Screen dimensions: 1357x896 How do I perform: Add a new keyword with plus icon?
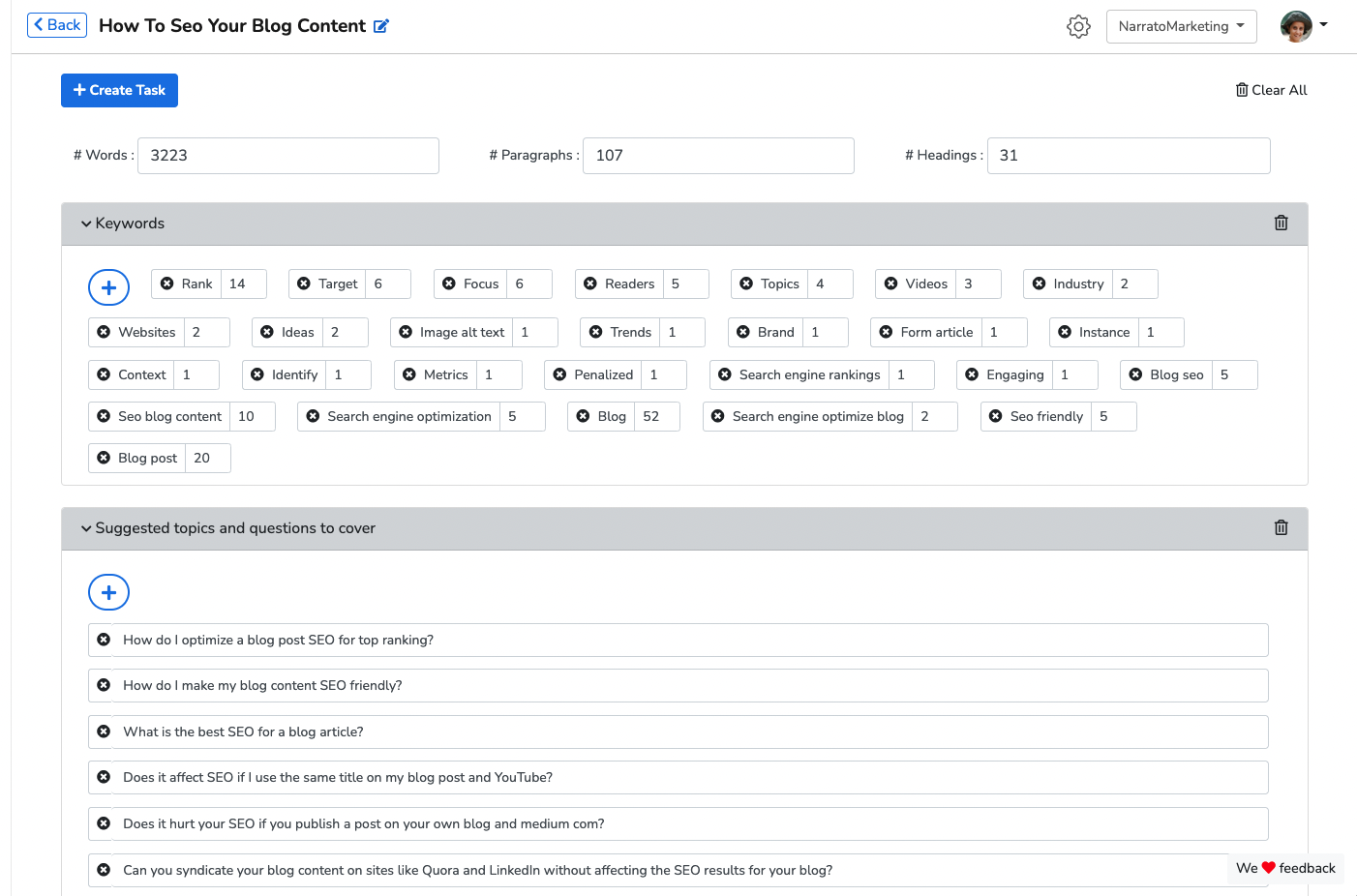pos(108,287)
